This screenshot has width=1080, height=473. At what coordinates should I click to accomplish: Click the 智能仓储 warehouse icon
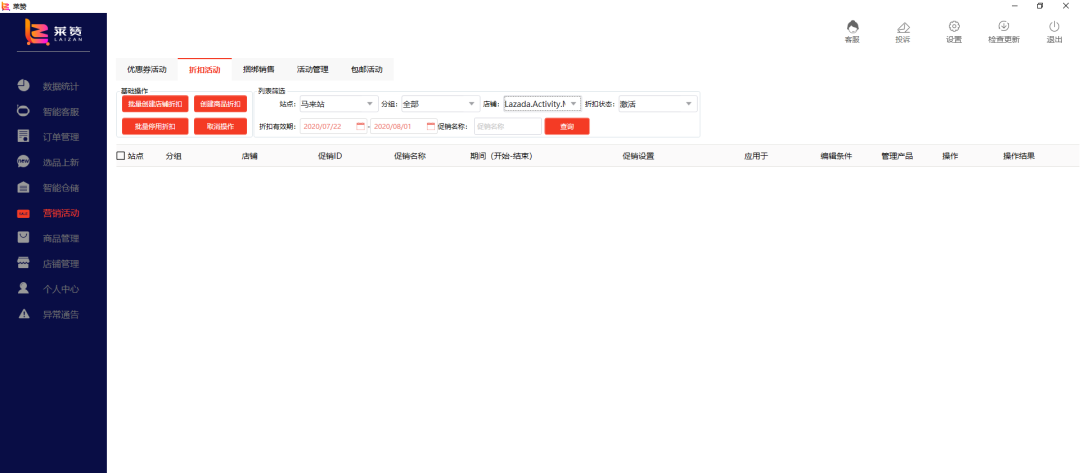[23, 187]
